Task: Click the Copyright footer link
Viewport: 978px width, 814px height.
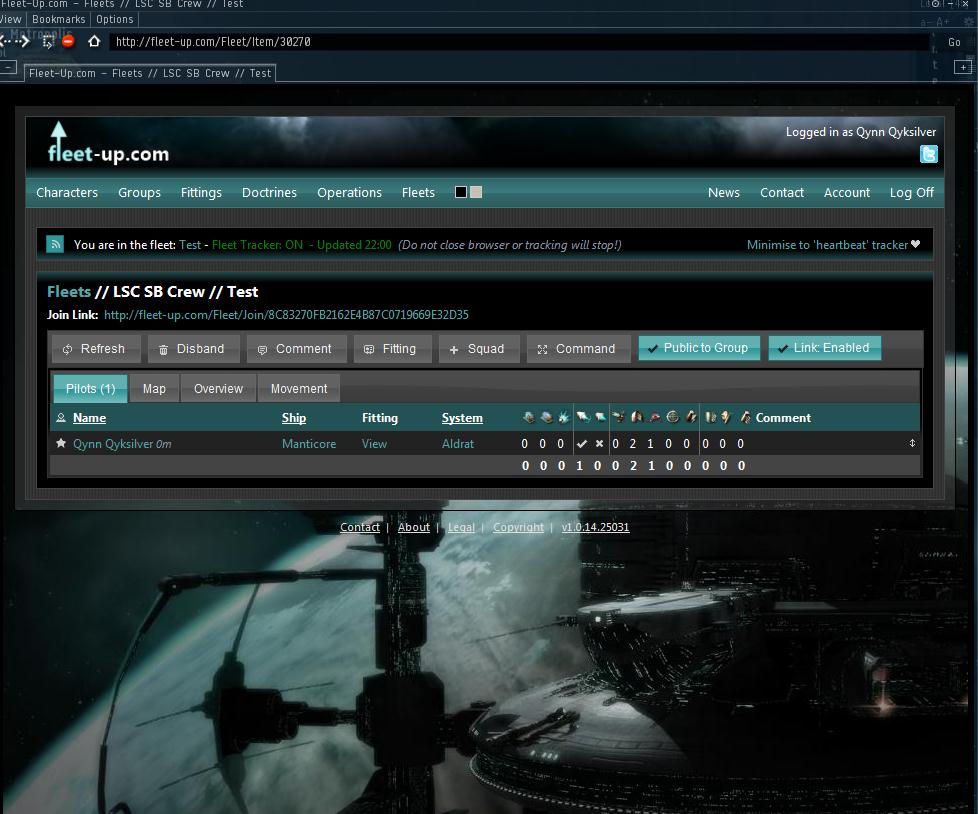Action: pyautogui.click(x=518, y=527)
